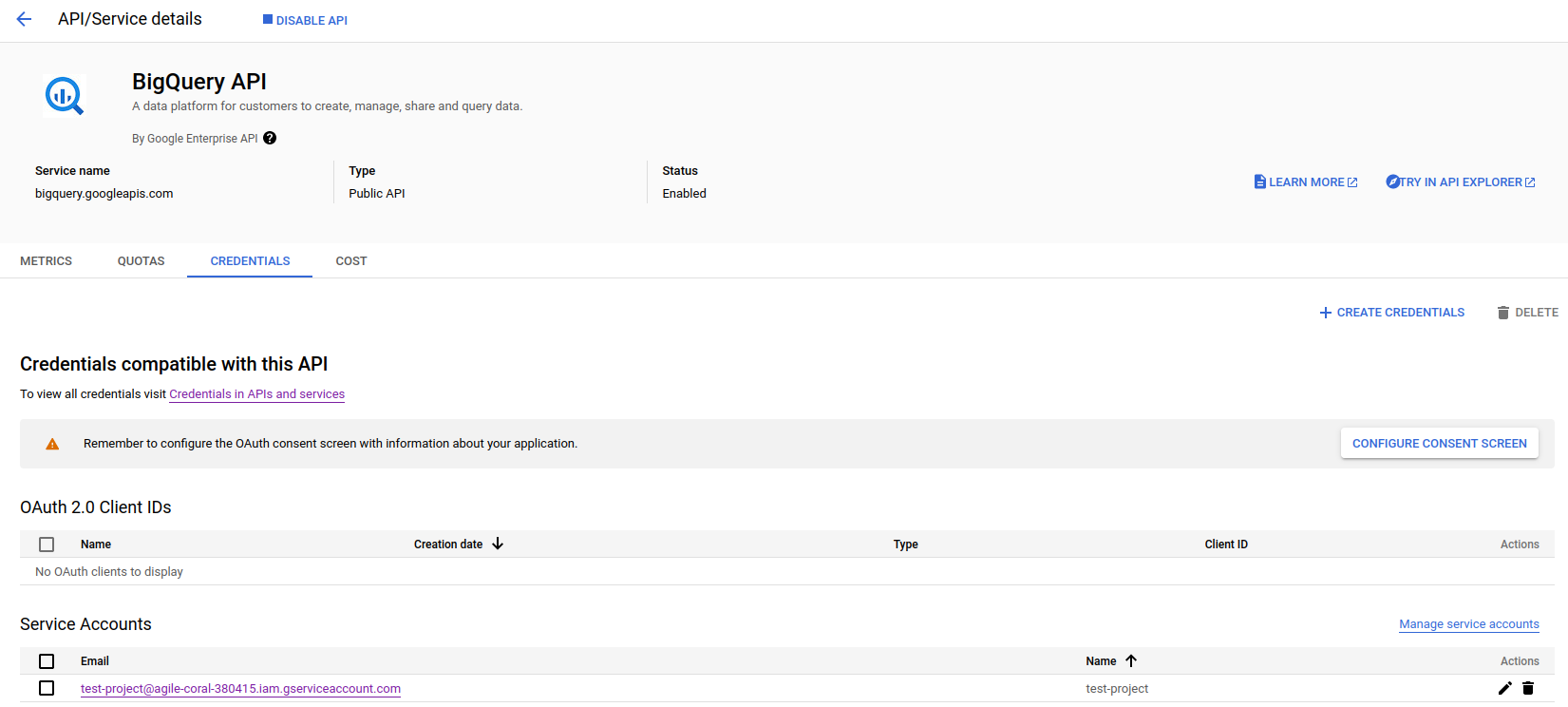
Task: Open the test-project service account email link
Action: pos(240,688)
